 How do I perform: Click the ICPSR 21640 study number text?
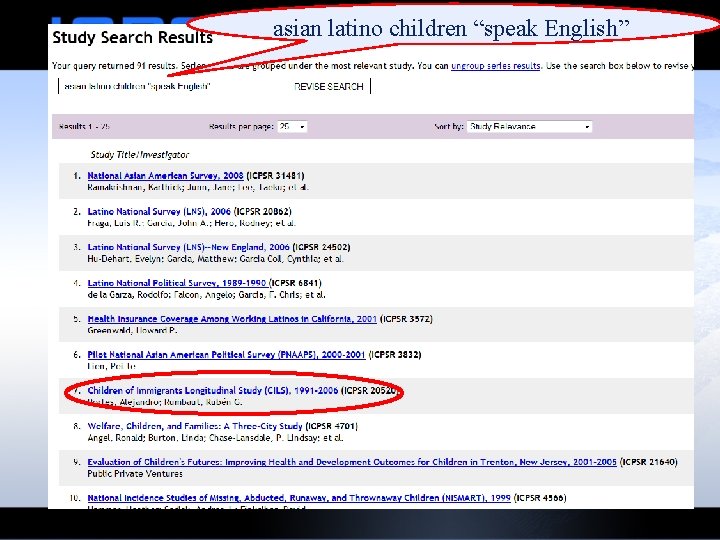tap(648, 462)
